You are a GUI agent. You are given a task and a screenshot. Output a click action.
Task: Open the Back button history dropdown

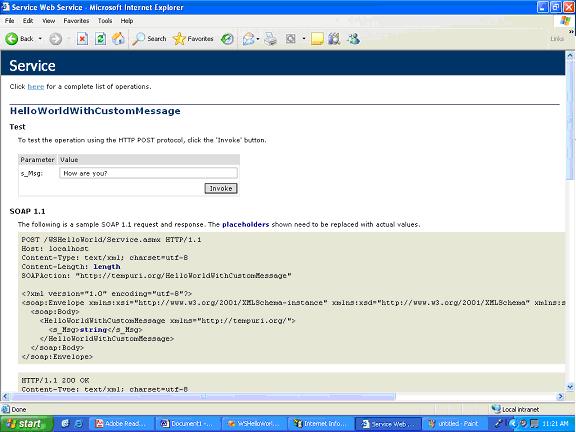[40, 39]
